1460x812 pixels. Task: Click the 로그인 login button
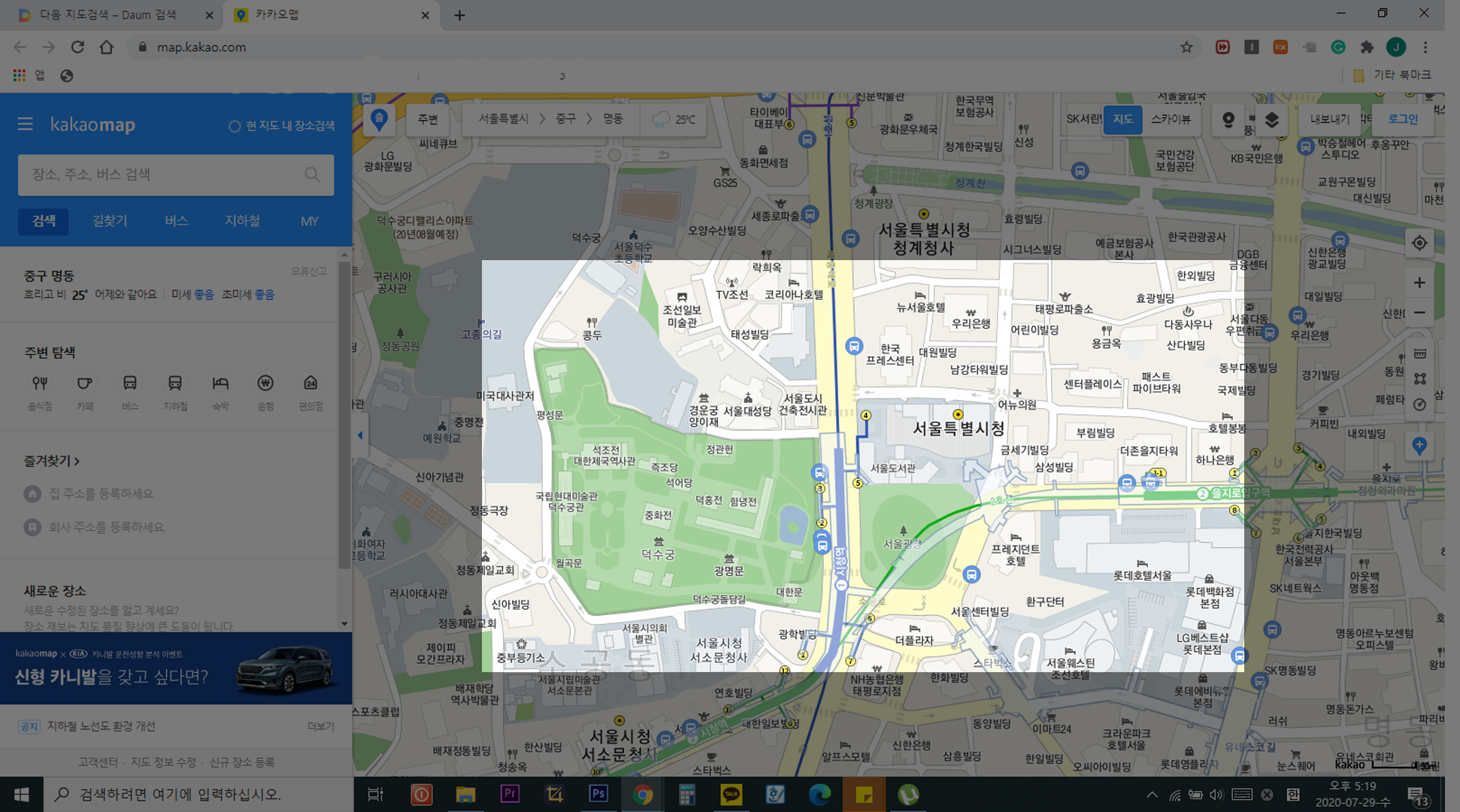click(1403, 120)
